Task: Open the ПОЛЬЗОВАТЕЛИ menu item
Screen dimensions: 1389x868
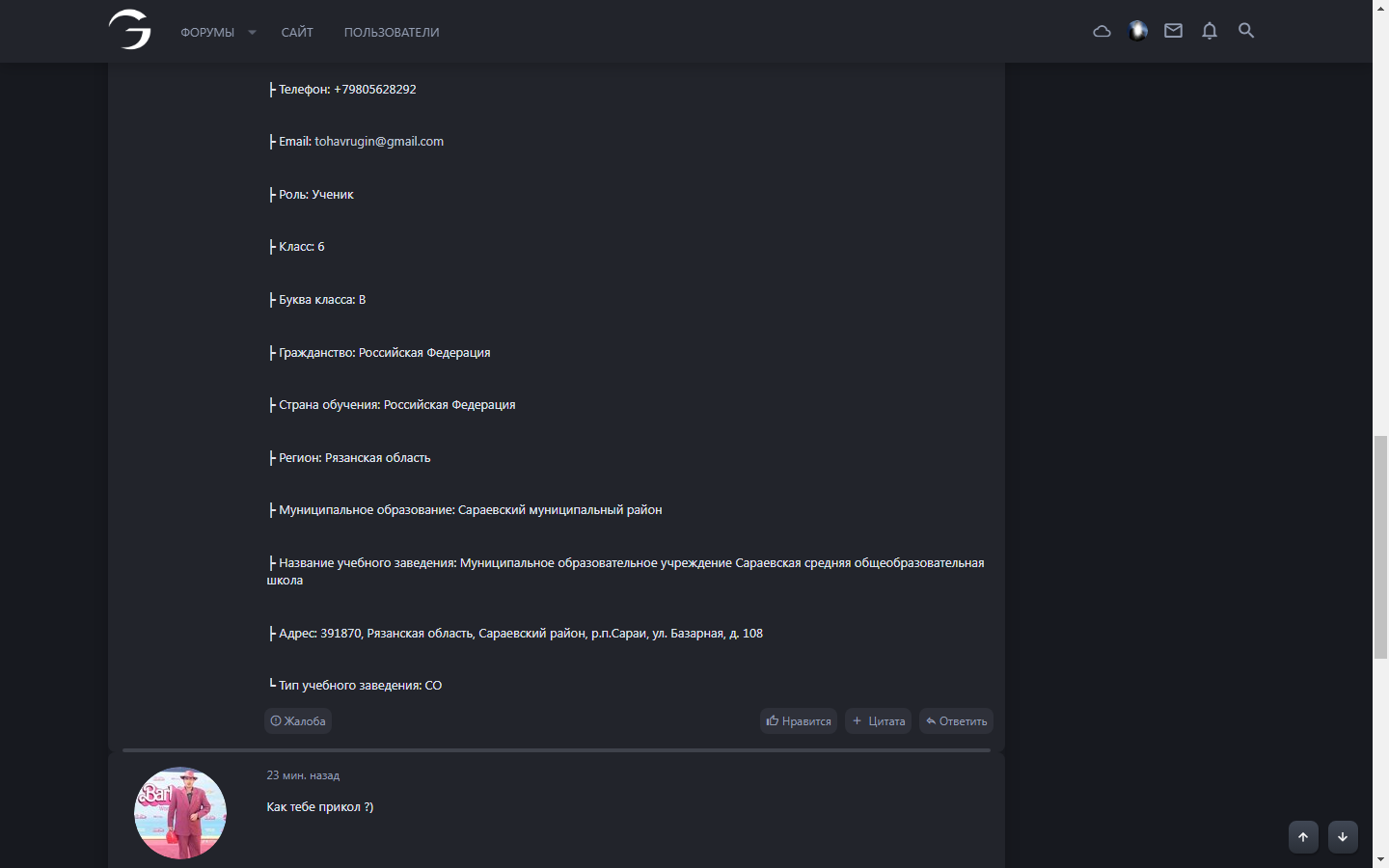Action: pos(392,33)
